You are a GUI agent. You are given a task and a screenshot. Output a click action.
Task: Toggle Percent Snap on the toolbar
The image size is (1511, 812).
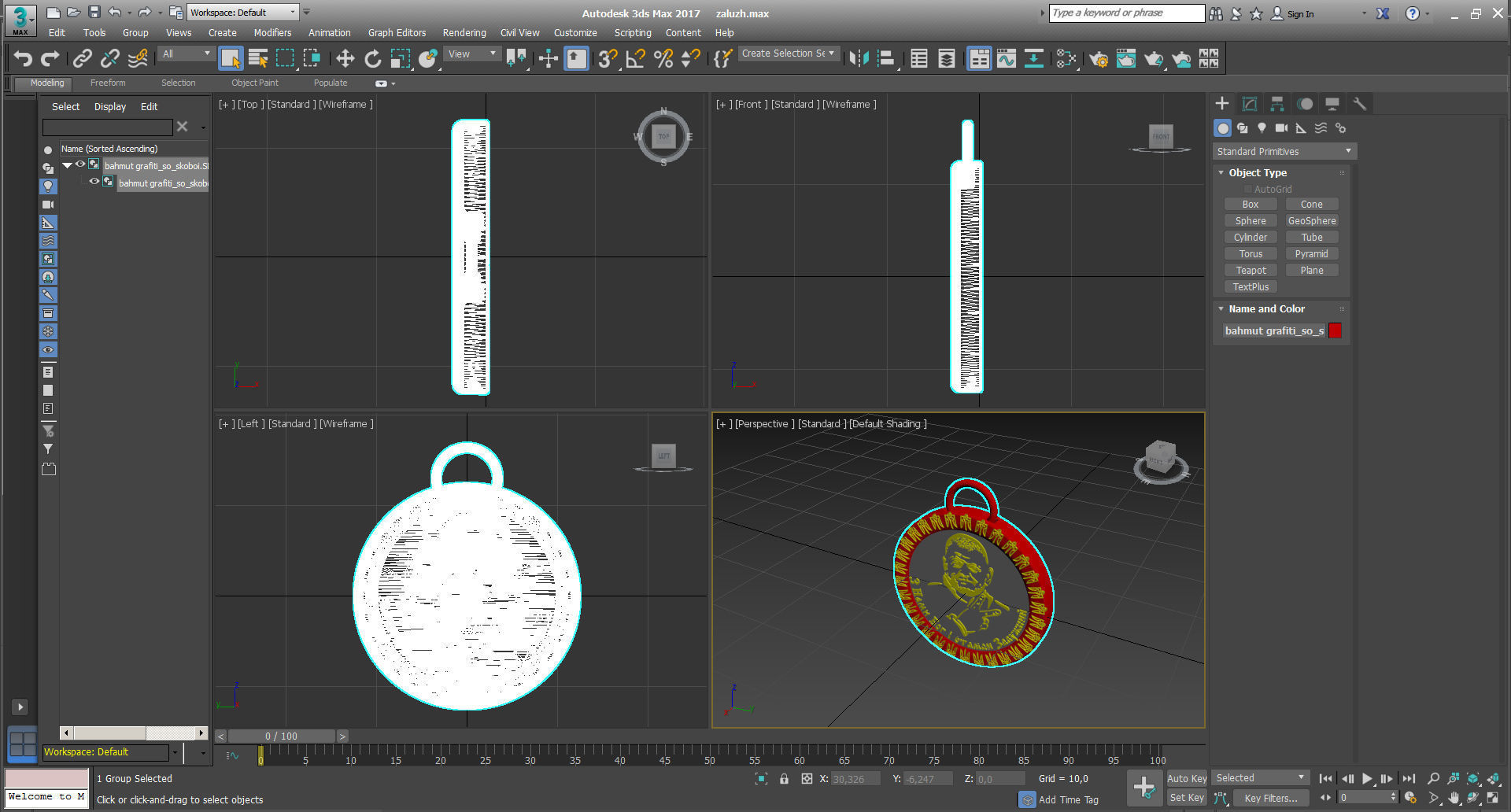[663, 58]
